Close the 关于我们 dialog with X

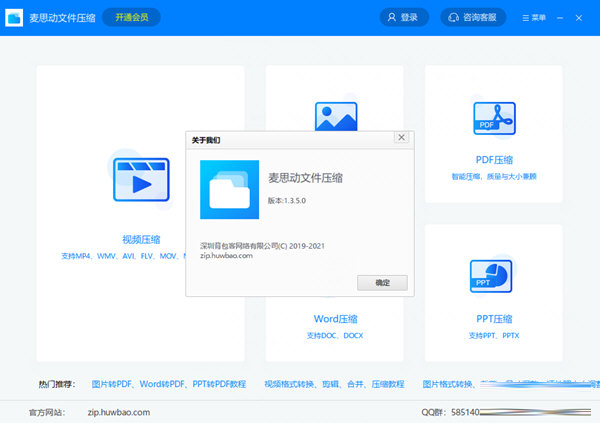pyautogui.click(x=401, y=137)
